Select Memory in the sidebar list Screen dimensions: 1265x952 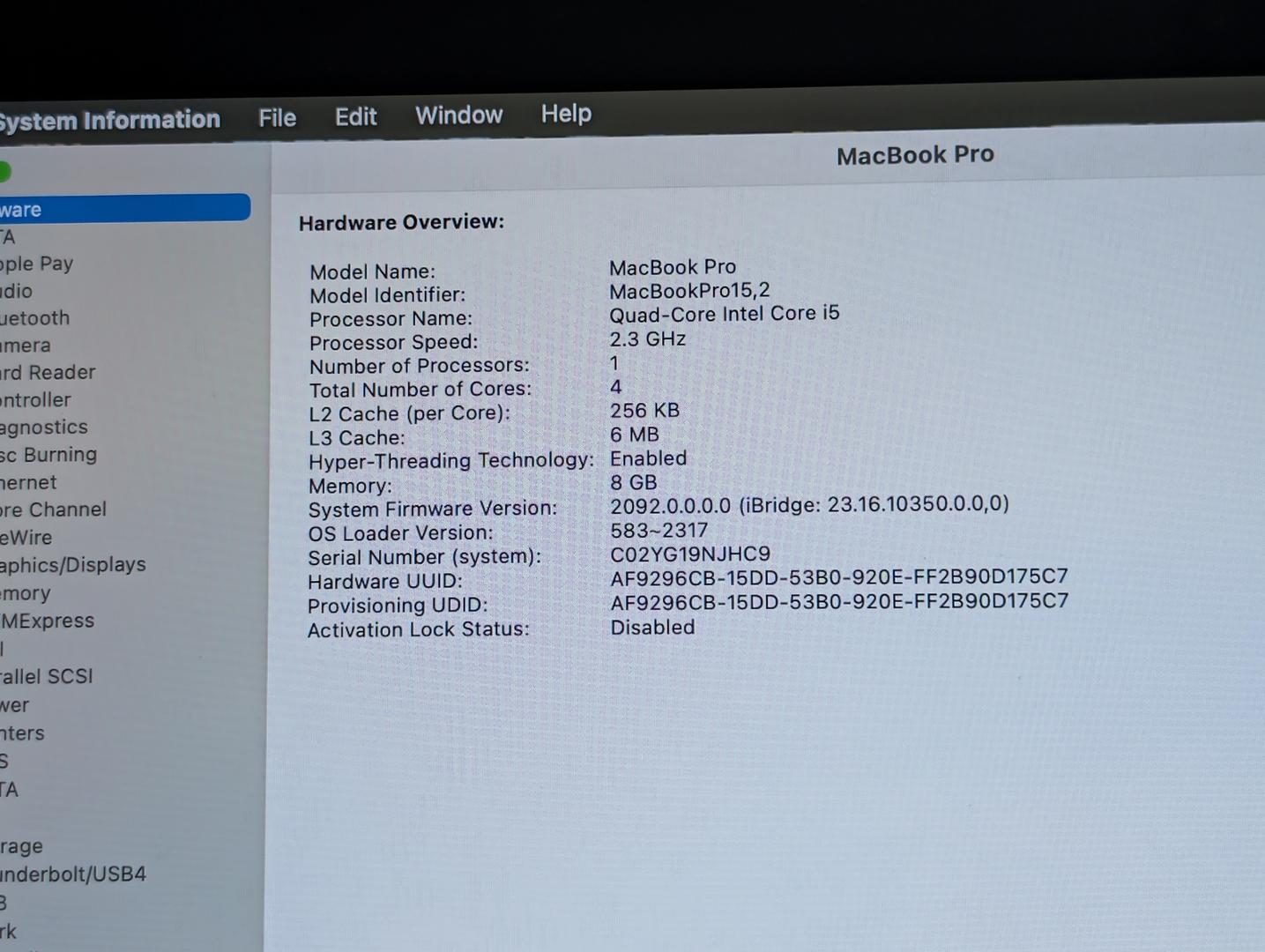pos(25,594)
